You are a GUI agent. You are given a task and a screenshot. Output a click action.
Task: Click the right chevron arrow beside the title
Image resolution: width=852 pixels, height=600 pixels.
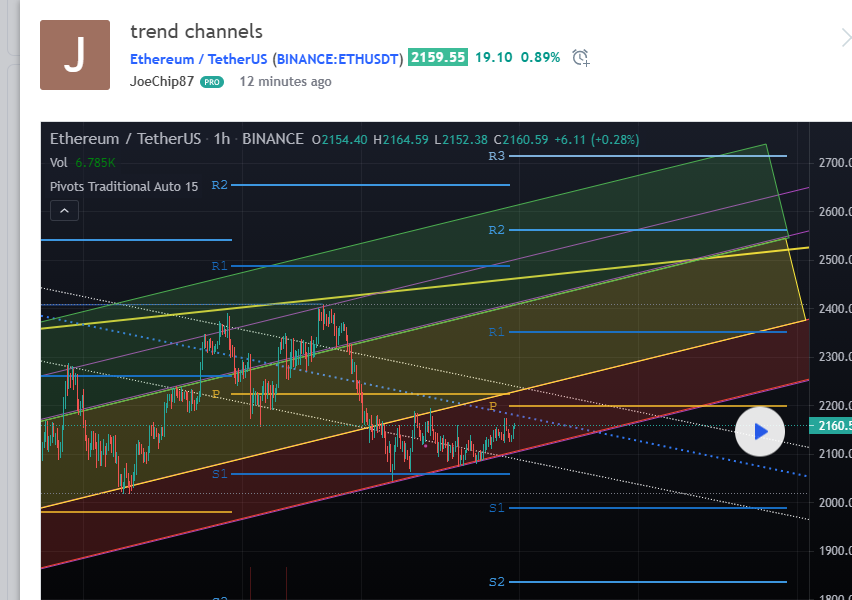845,38
